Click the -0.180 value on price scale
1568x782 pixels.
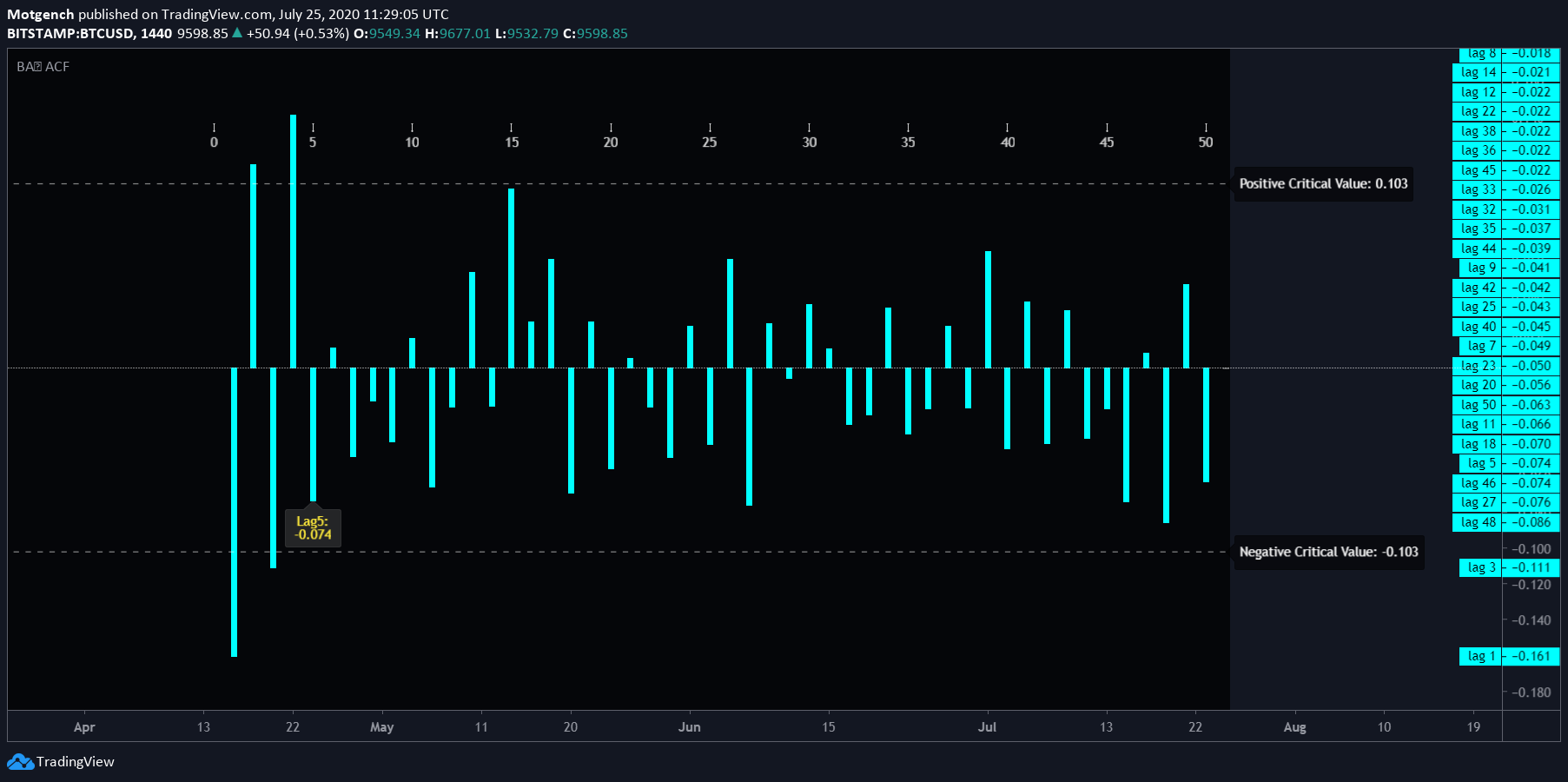(x=1532, y=693)
